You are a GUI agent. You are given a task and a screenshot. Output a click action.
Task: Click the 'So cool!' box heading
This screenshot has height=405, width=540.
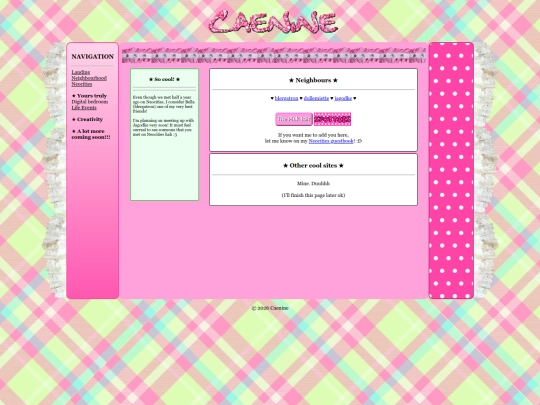click(164, 79)
